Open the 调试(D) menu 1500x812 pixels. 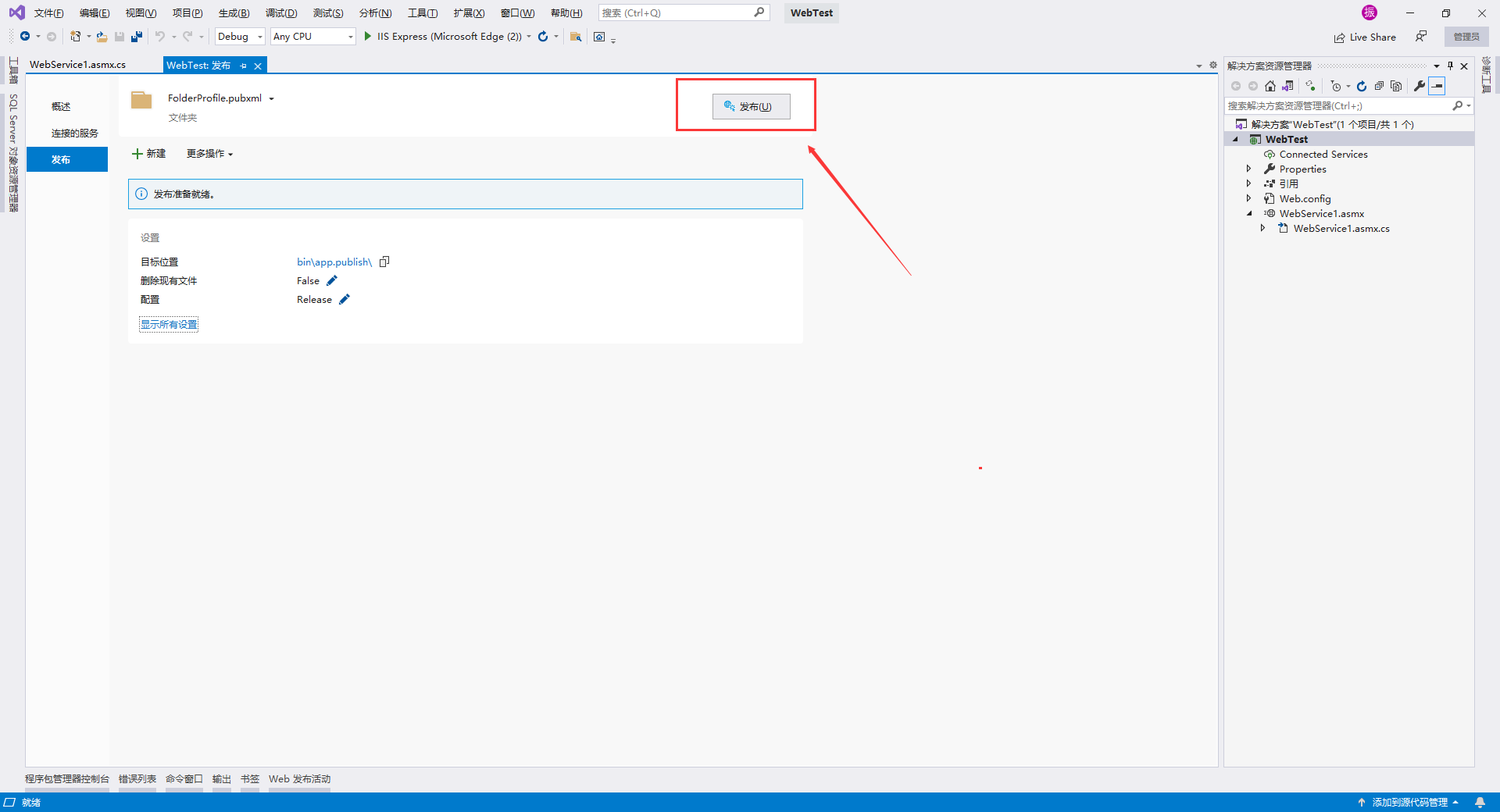[x=281, y=12]
